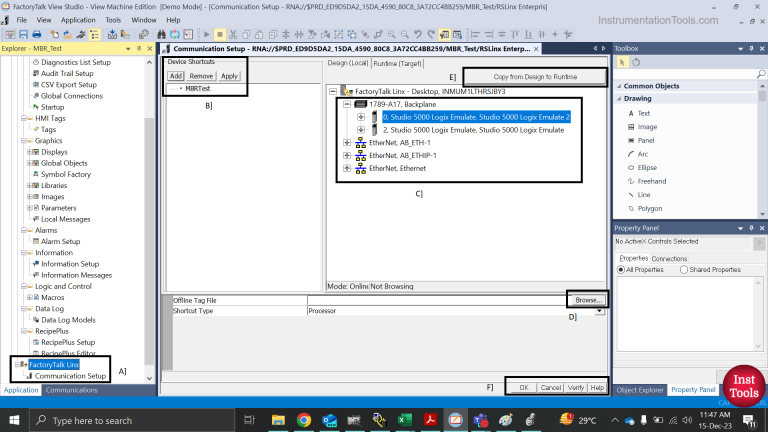Open the Tools menu
Screen dimensions: 768x432
point(113,20)
